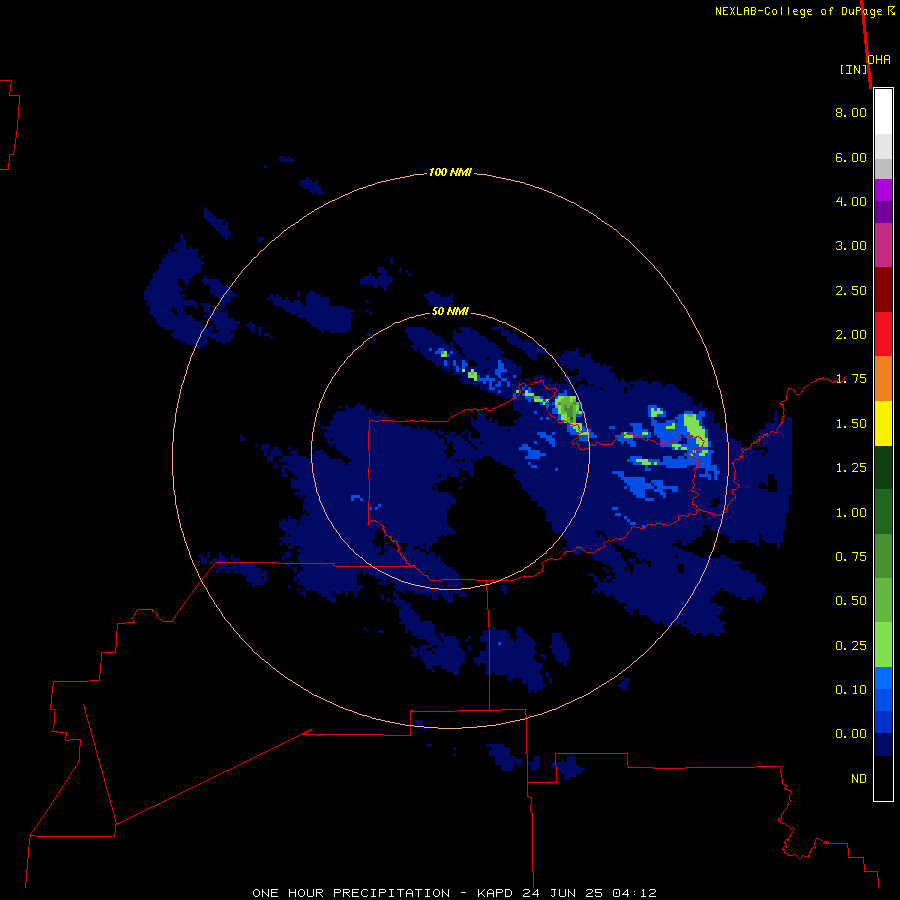Click the 100 NMI range ring label
Image resolution: width=900 pixels, height=900 pixels.
[450, 172]
